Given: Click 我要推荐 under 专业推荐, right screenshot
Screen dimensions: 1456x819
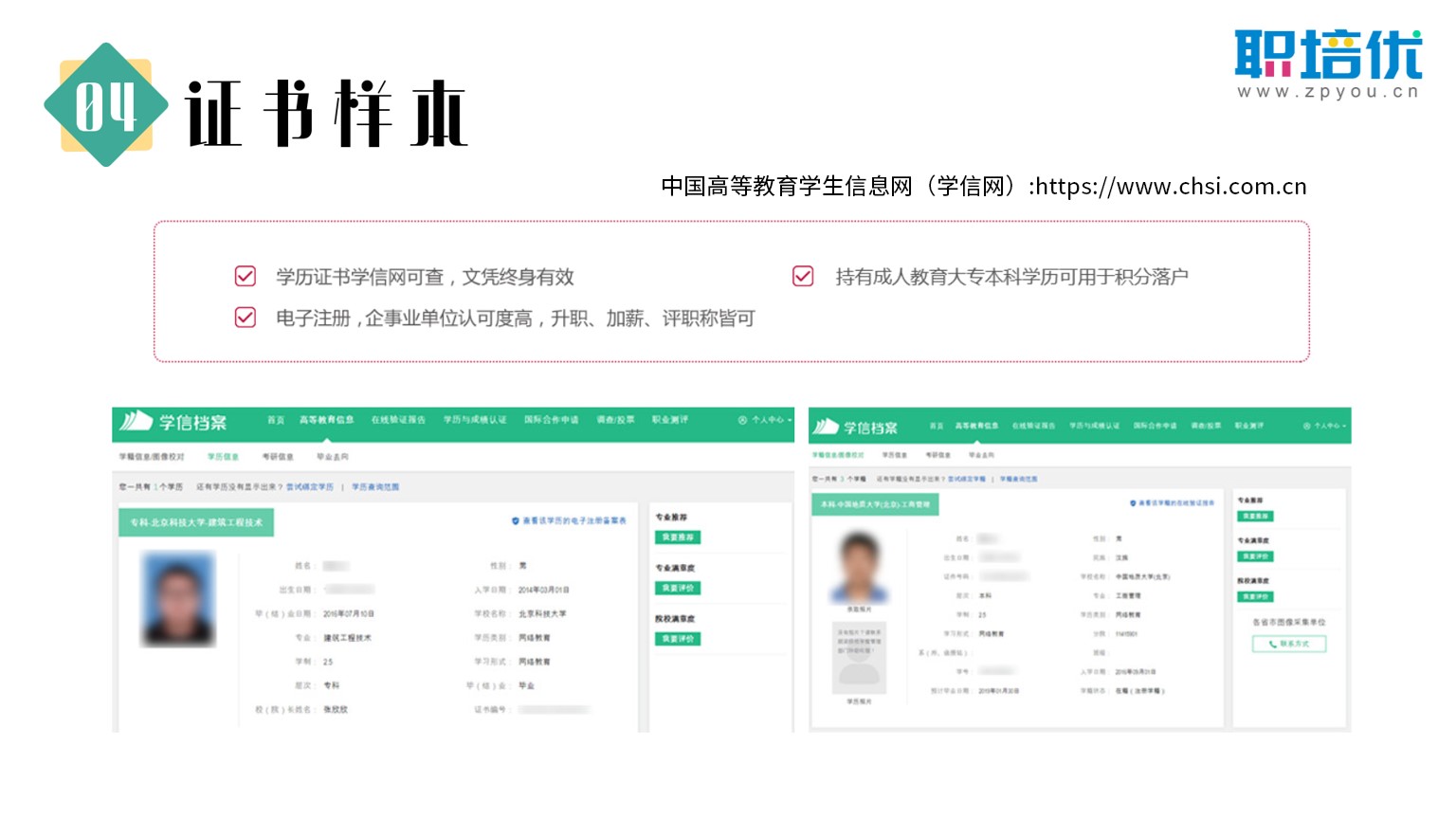Looking at the screenshot, I should tap(1255, 517).
